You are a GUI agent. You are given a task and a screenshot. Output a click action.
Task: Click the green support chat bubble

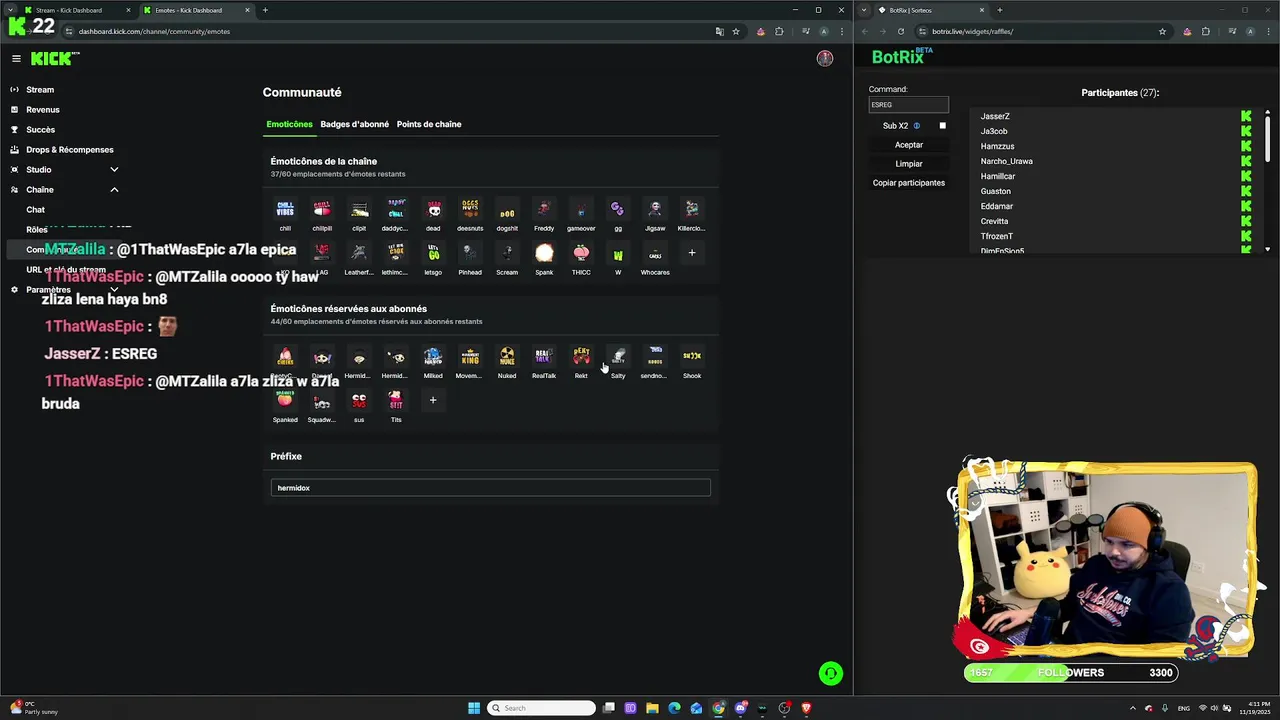pyautogui.click(x=830, y=674)
